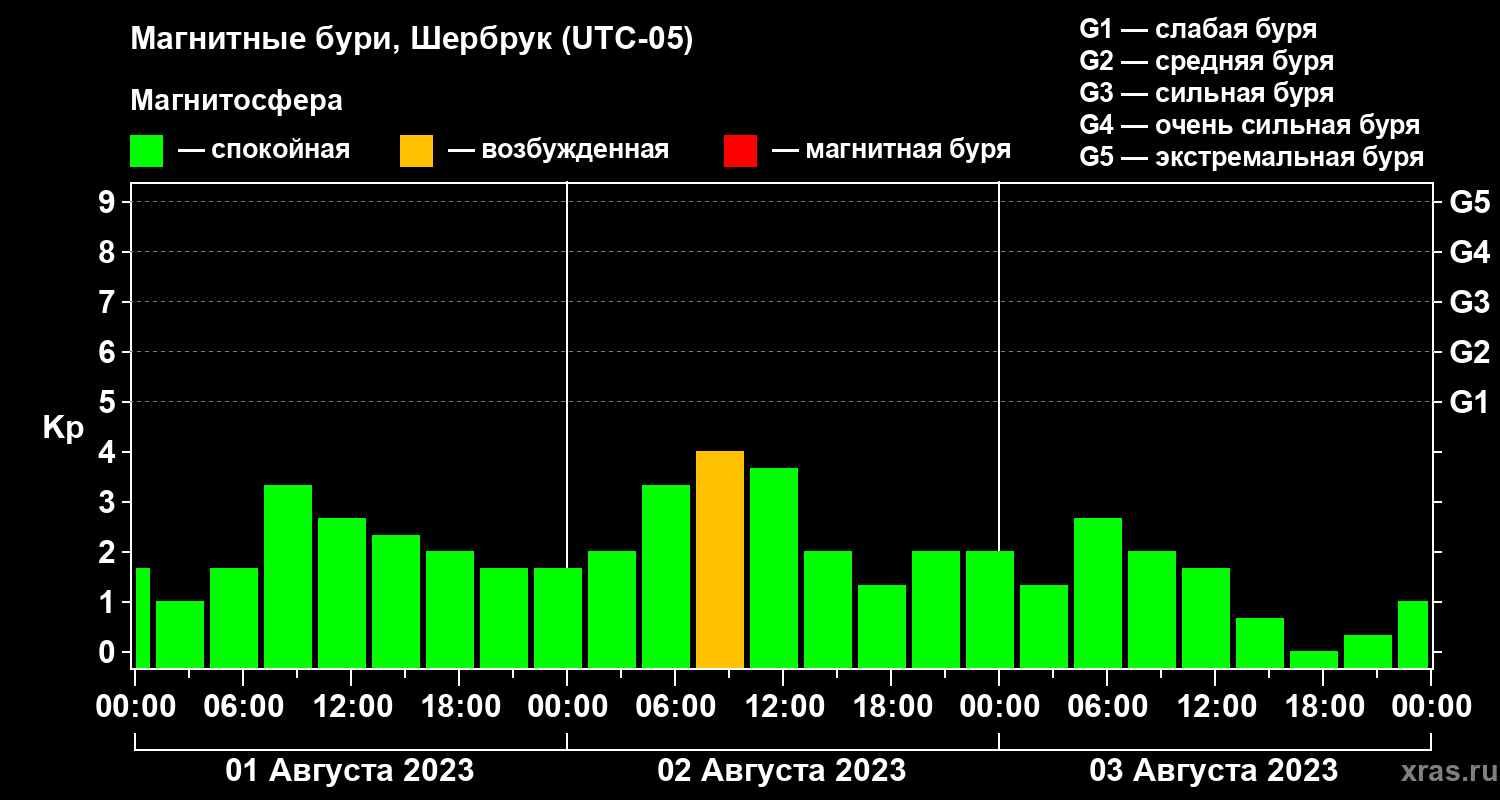Click the G4 label on right axis
This screenshot has width=1500, height=800.
(1469, 252)
